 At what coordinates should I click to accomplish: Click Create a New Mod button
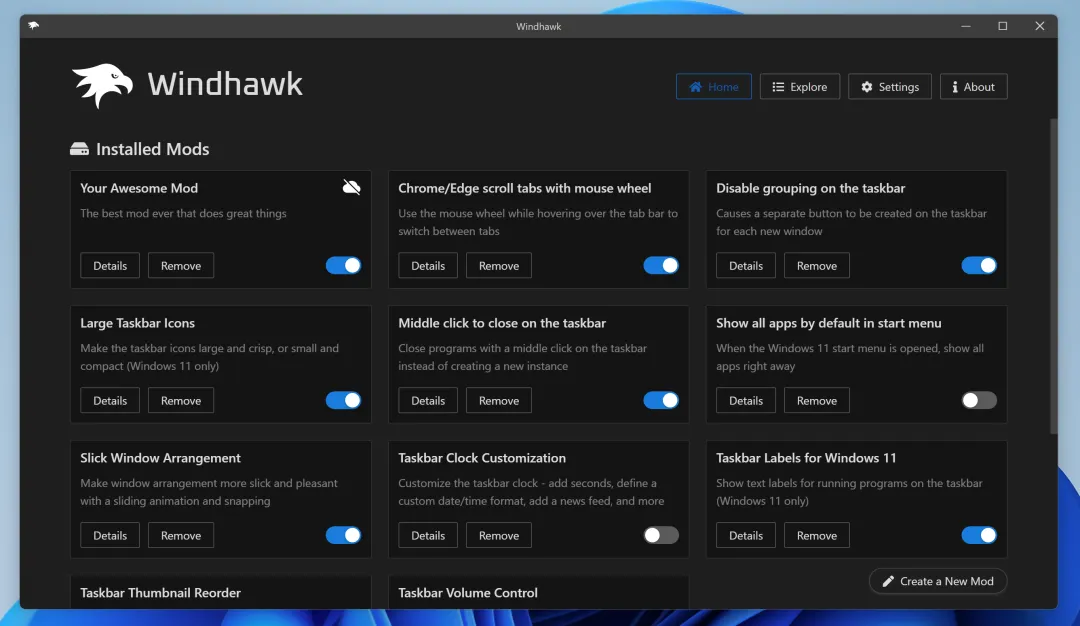[938, 581]
